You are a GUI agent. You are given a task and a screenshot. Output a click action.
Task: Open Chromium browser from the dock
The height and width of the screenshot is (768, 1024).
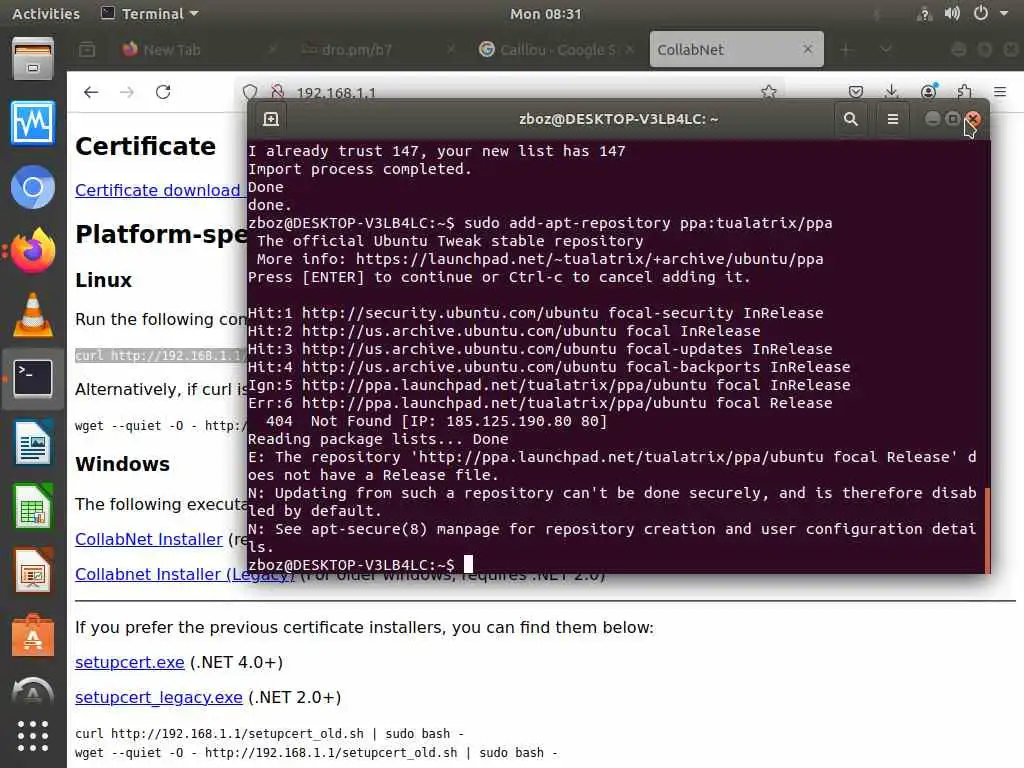pyautogui.click(x=33, y=187)
